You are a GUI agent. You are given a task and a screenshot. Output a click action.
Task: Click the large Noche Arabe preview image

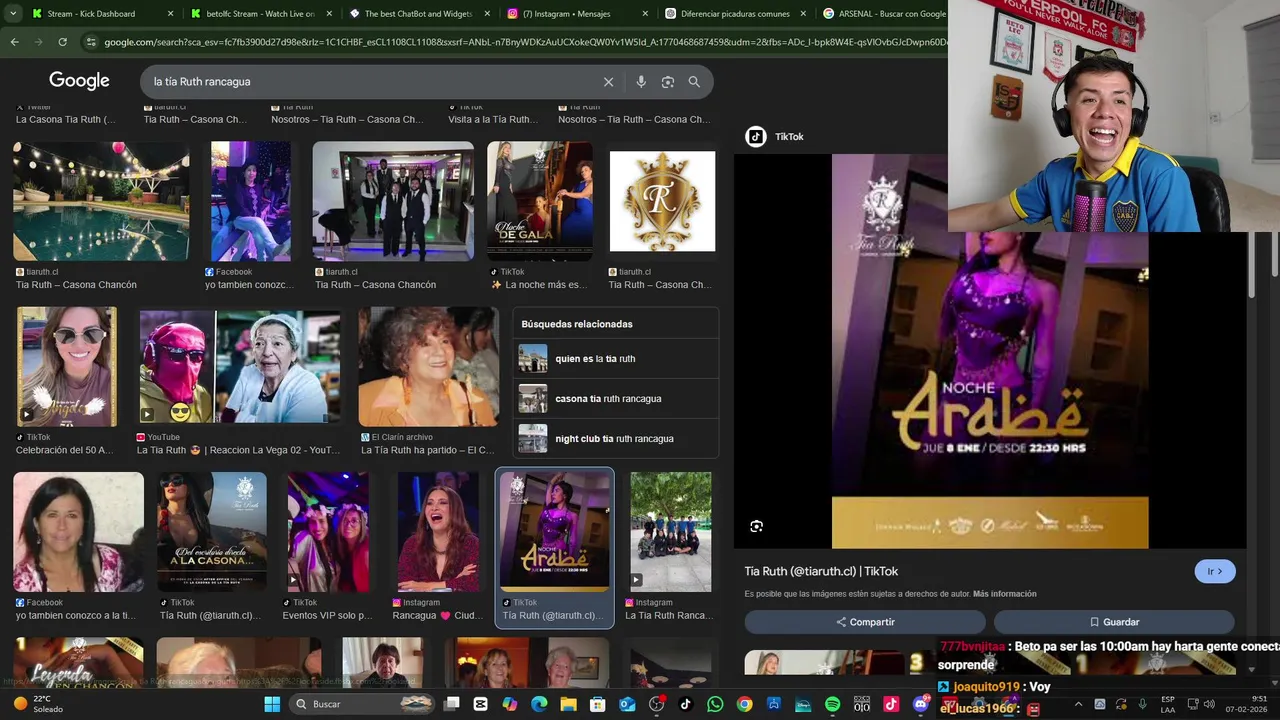[990, 350]
